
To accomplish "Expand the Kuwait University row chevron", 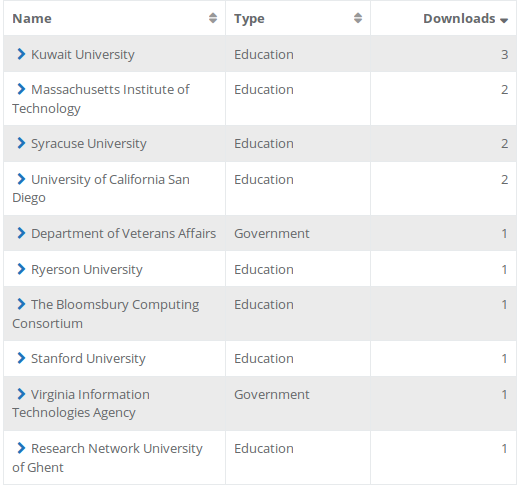I will click(21, 54).
